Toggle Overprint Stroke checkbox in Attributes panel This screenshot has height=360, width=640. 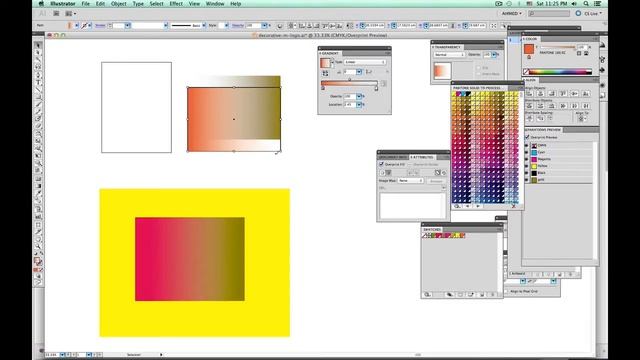(x=410, y=164)
